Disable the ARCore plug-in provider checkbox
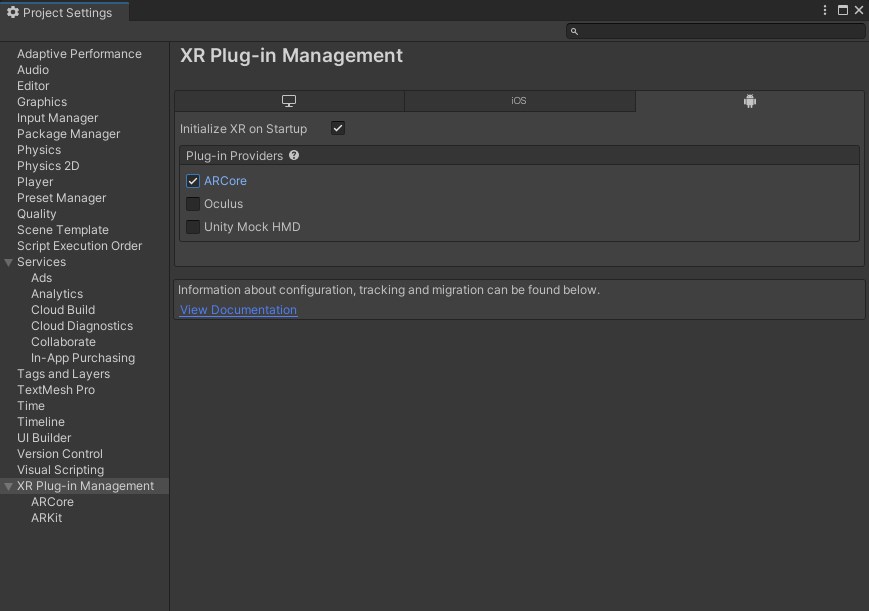The height and width of the screenshot is (611, 869). click(x=193, y=181)
